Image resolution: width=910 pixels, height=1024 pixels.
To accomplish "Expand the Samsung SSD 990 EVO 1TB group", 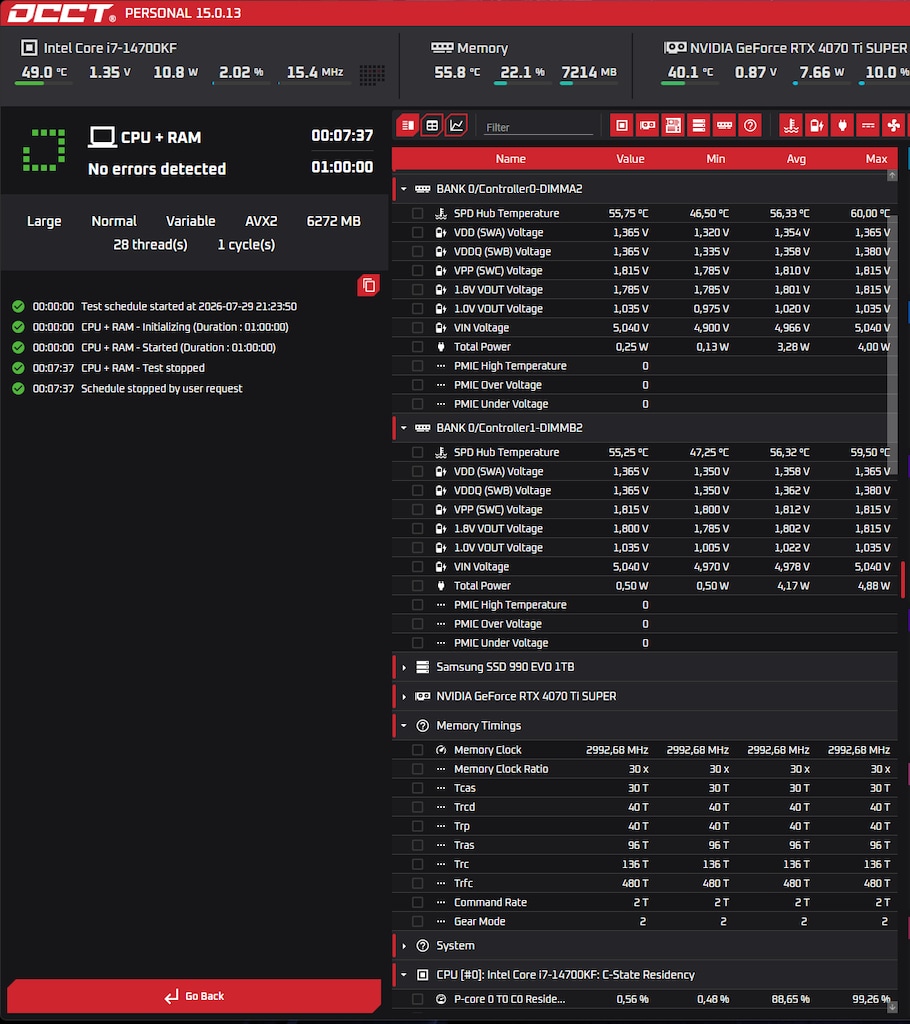I will 404,667.
